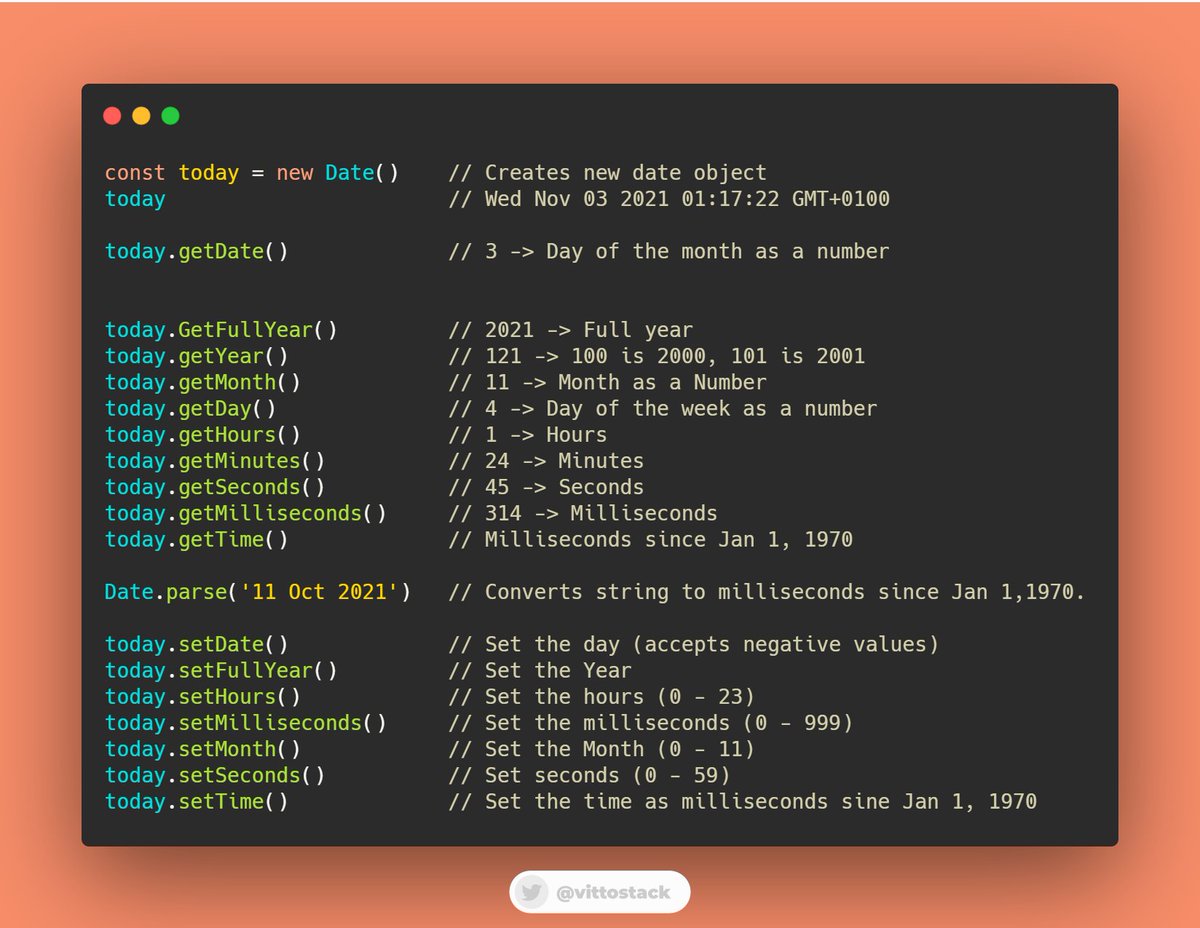Screen dimensions: 1200x928
Task: Click the red close dot
Action: pos(112,116)
